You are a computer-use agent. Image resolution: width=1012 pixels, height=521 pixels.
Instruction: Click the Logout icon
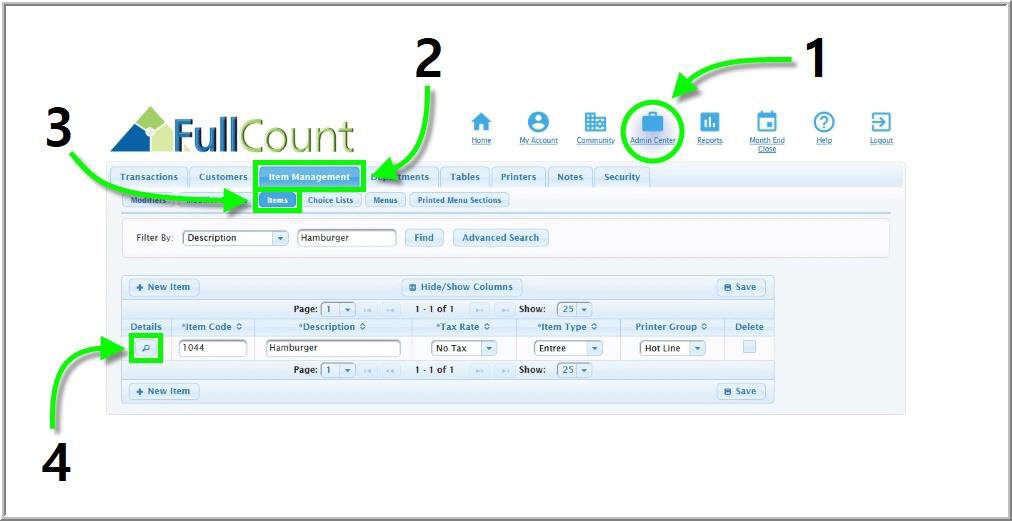point(881,122)
